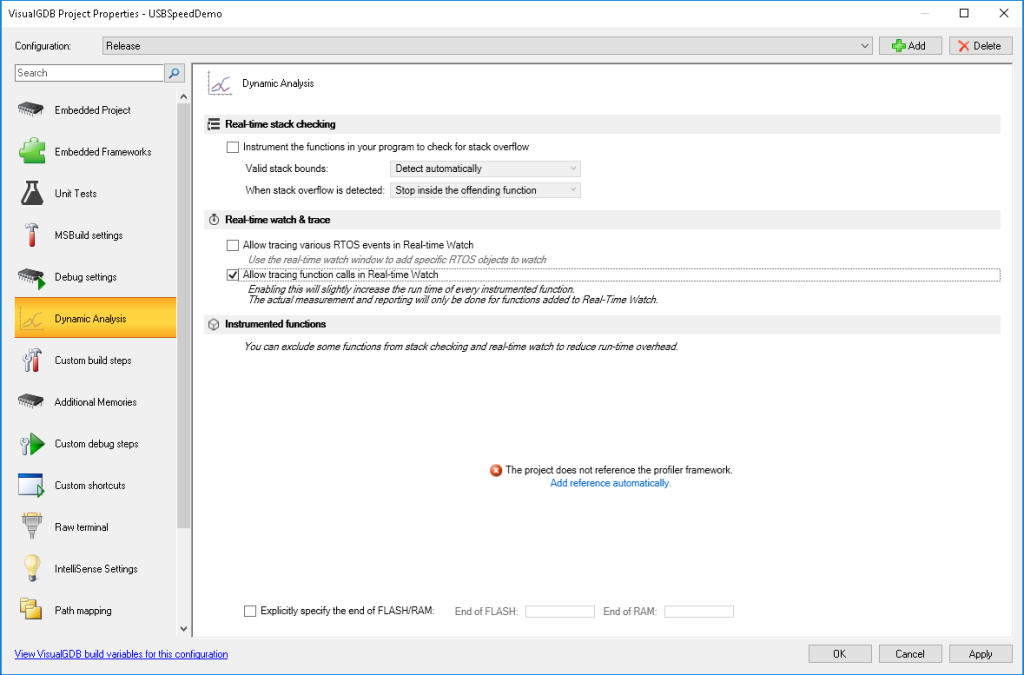Open MSBuild settings
Image resolution: width=1024 pixels, height=675 pixels.
tap(90, 235)
